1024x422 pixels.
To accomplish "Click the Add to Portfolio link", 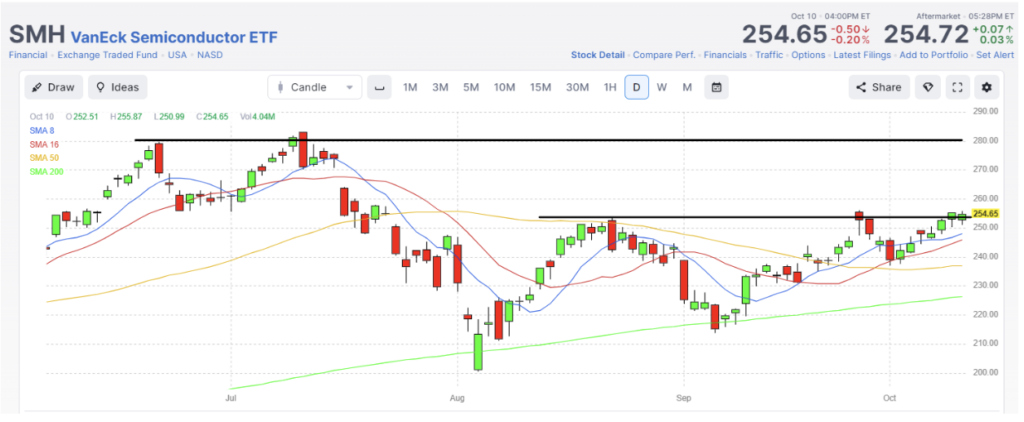I will (x=934, y=55).
